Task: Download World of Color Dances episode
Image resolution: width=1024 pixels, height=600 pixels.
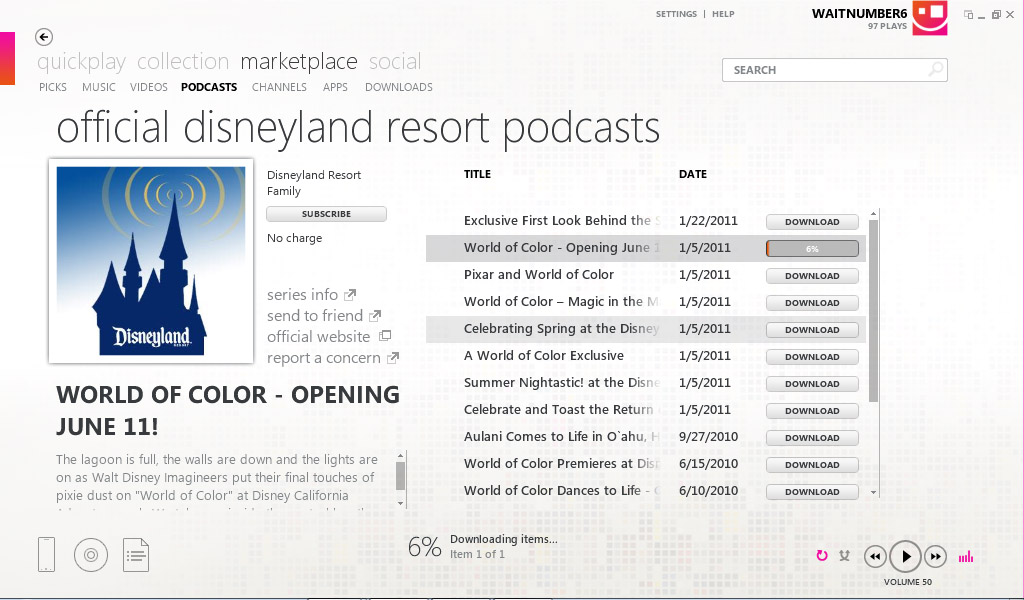Action: coord(812,492)
